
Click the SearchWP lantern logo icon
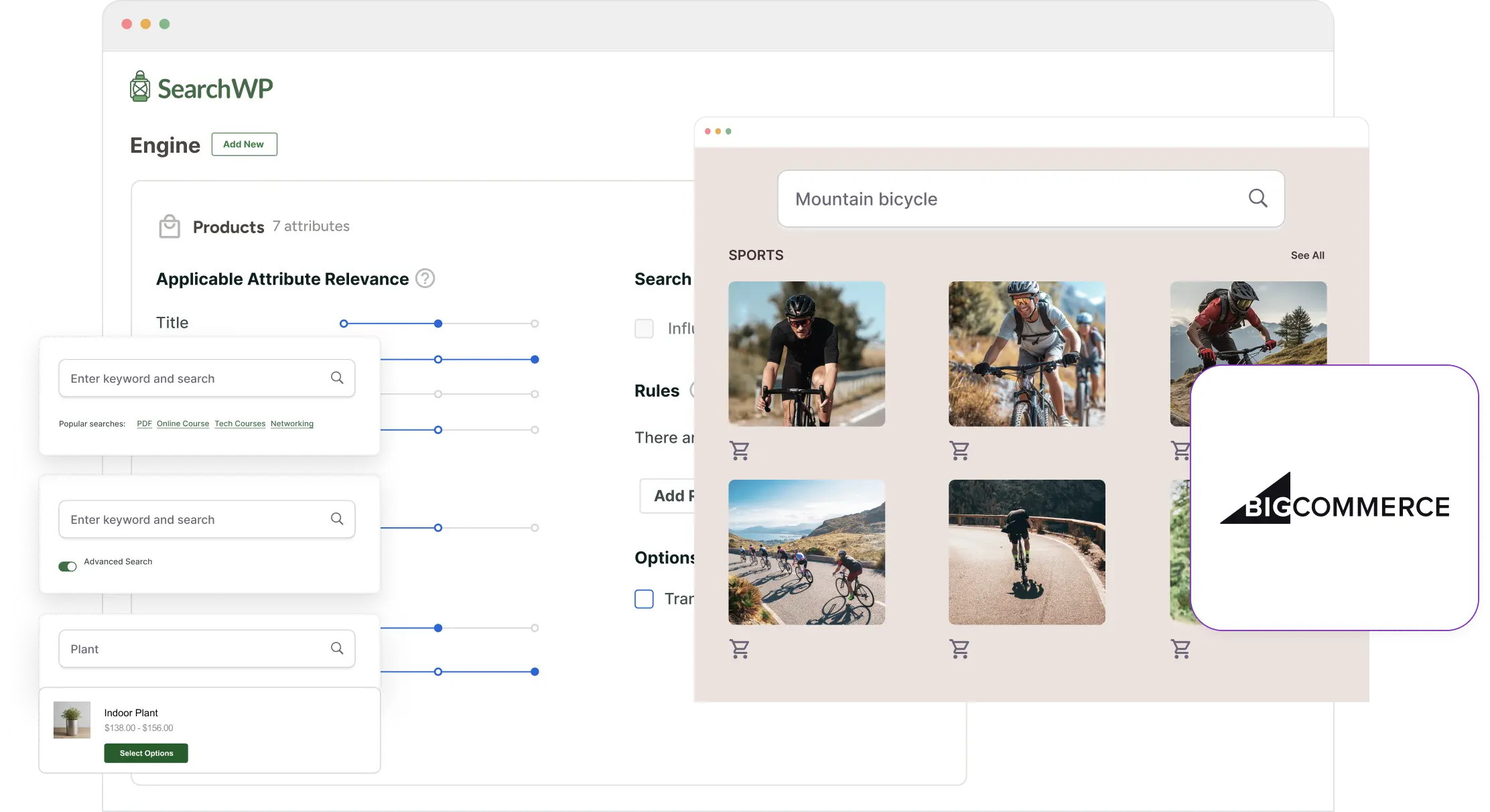click(x=139, y=88)
